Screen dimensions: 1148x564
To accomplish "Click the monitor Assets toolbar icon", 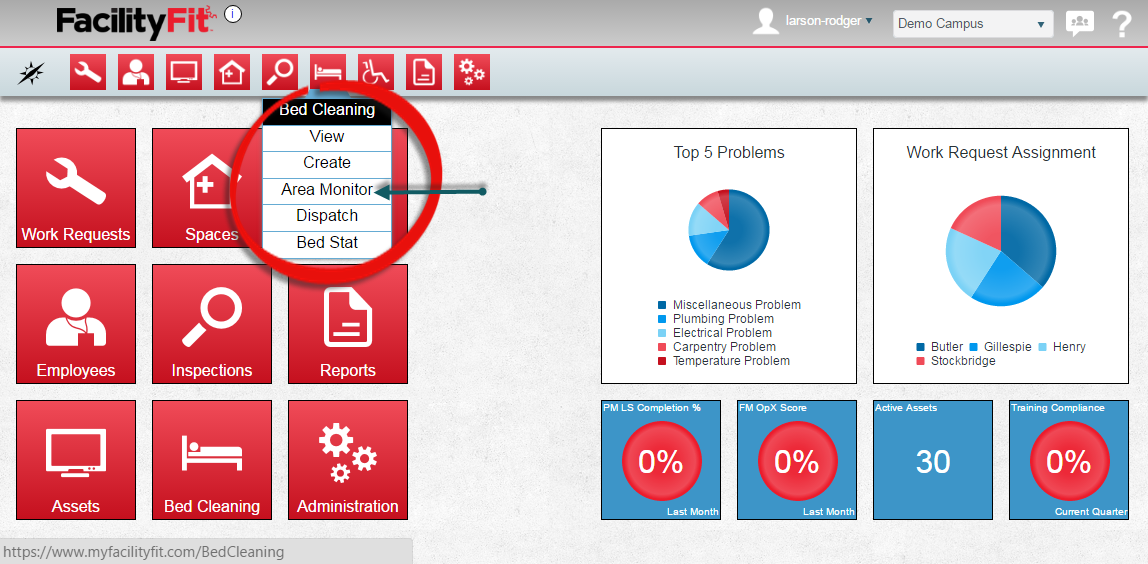I will pyautogui.click(x=184, y=72).
